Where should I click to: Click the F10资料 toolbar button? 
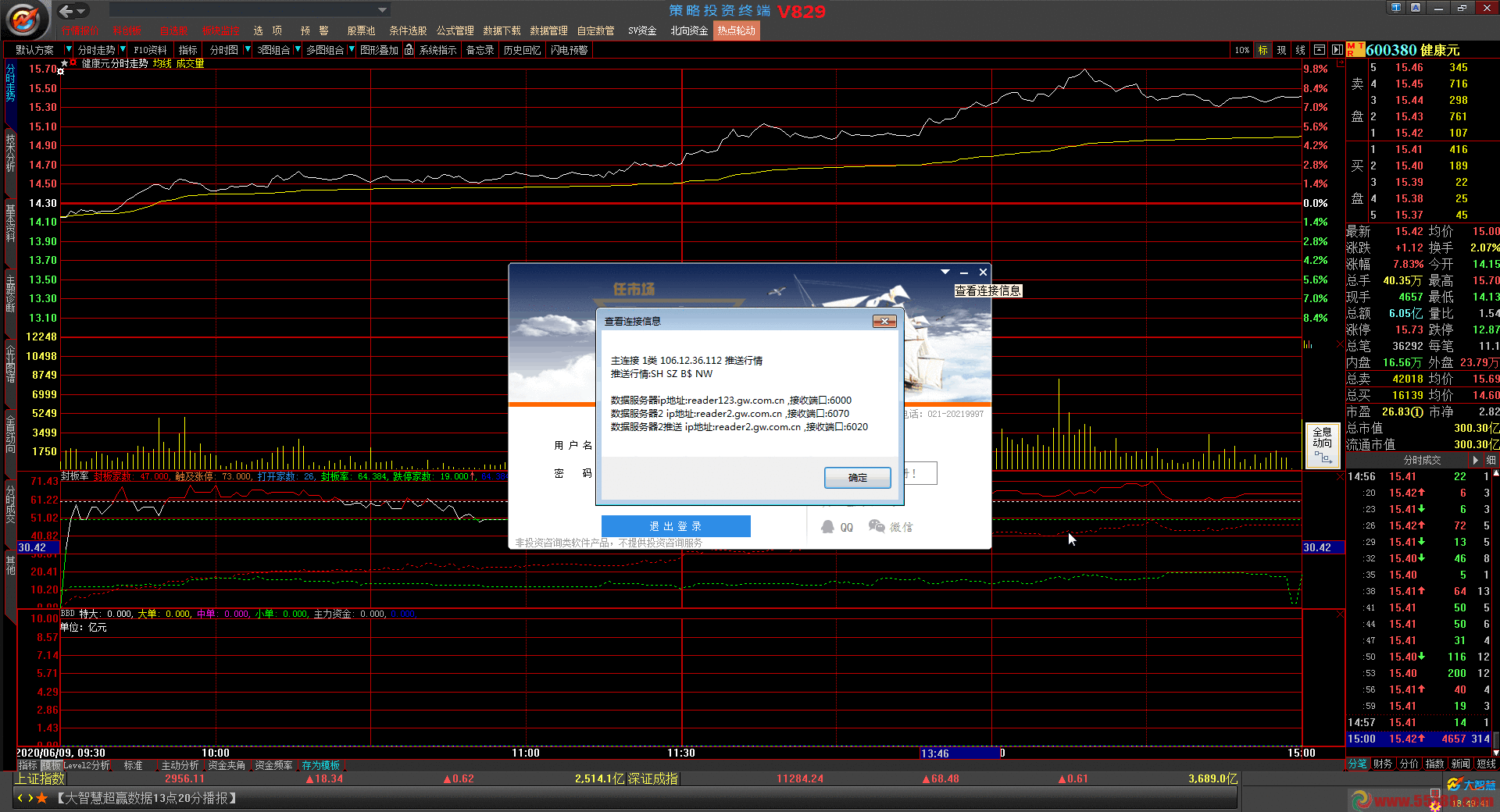150,50
